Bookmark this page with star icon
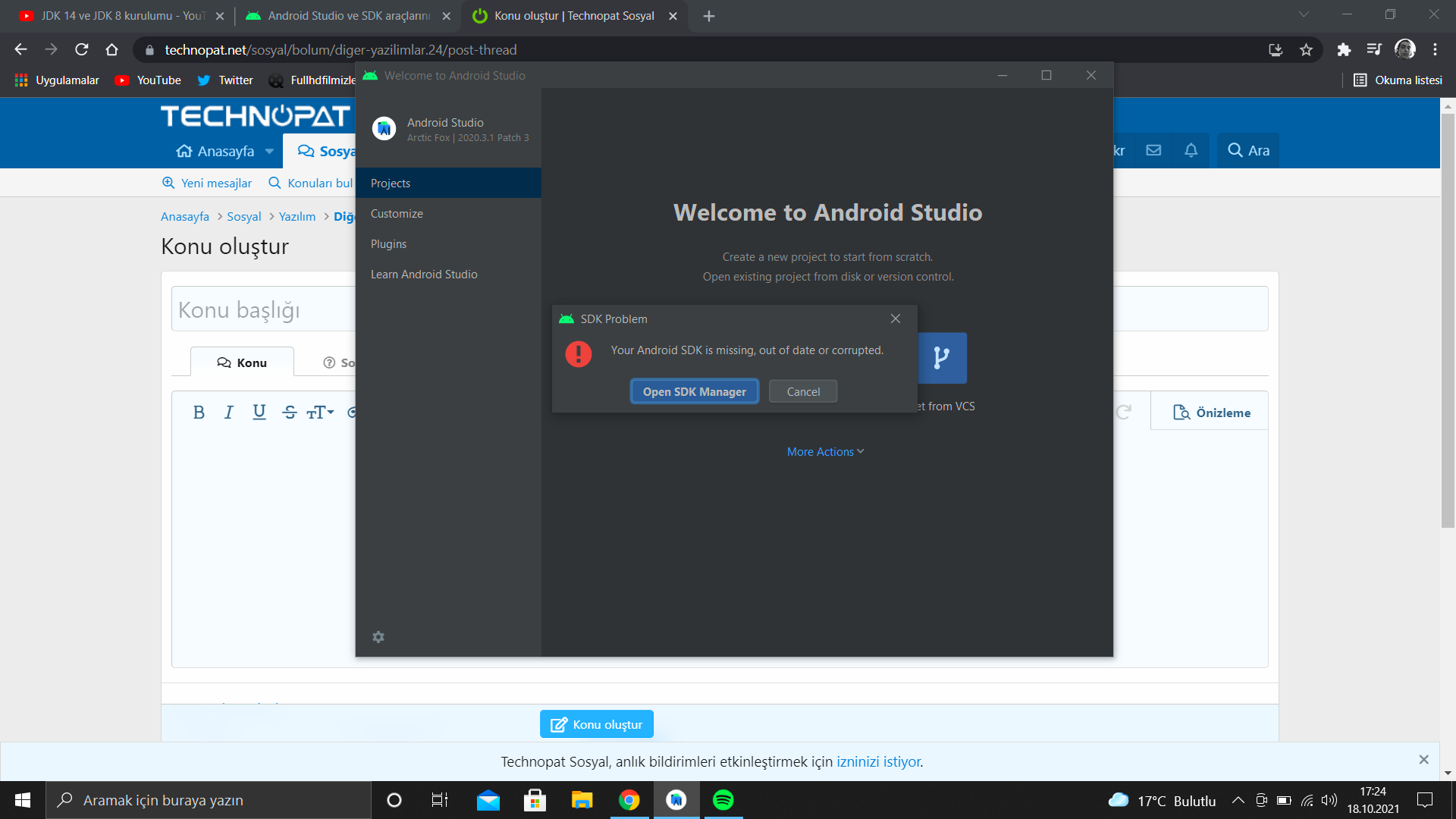 [x=1306, y=50]
